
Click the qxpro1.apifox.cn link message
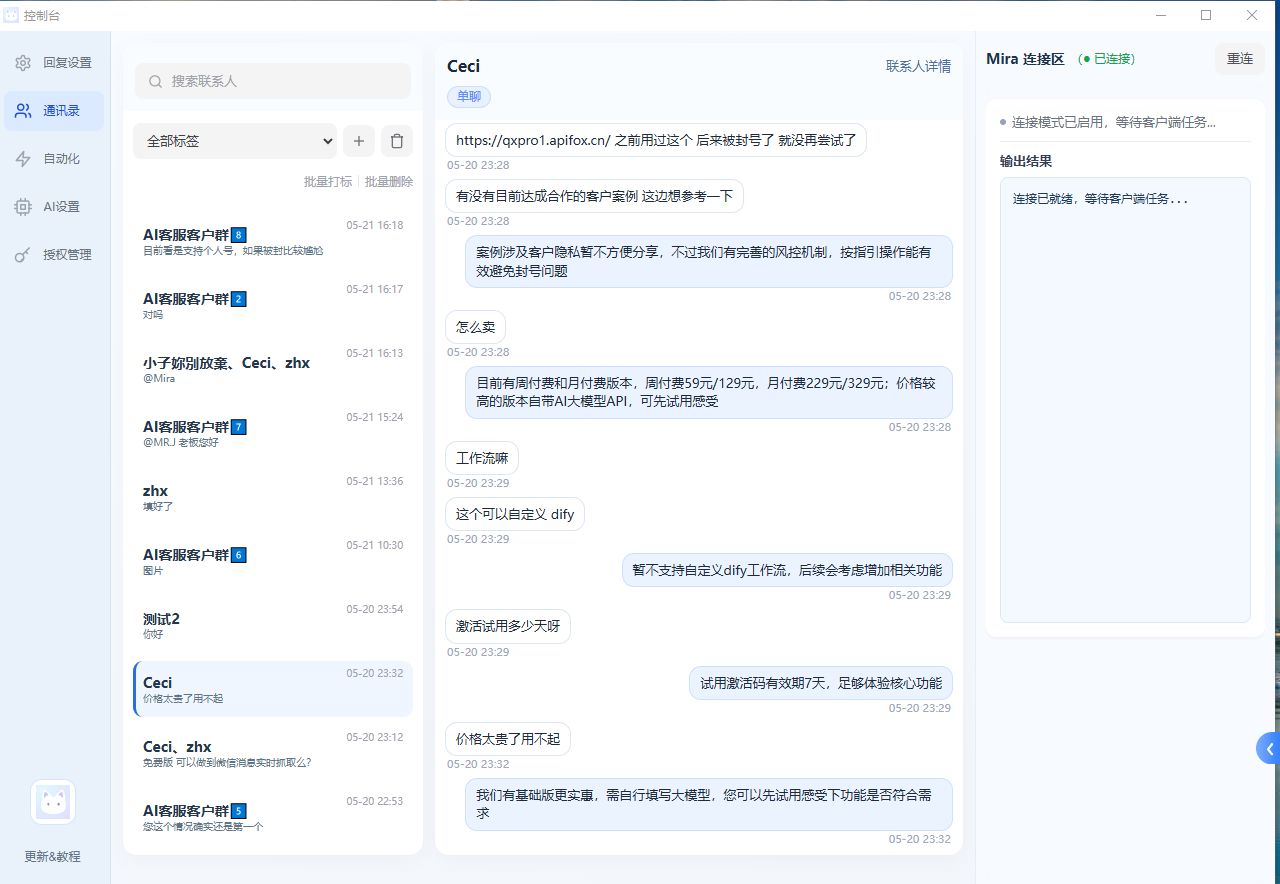[x=656, y=140]
